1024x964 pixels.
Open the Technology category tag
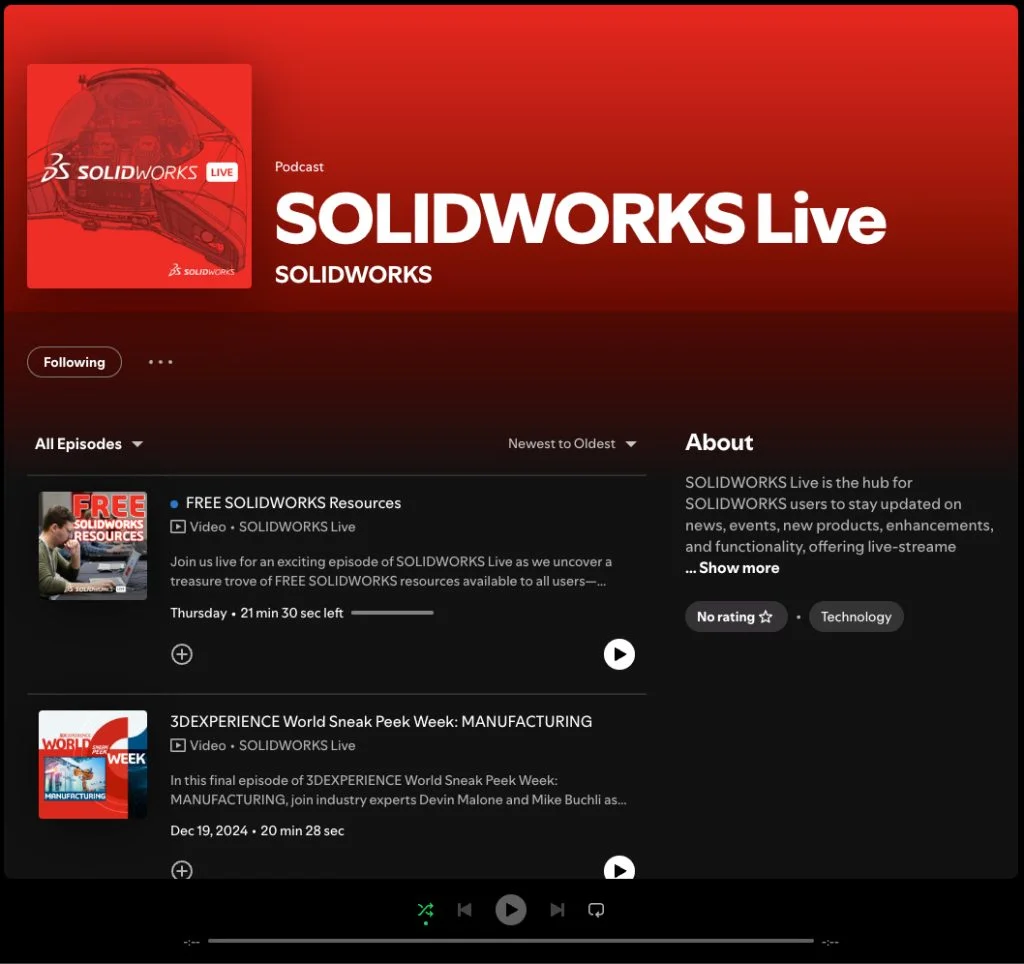tap(856, 617)
